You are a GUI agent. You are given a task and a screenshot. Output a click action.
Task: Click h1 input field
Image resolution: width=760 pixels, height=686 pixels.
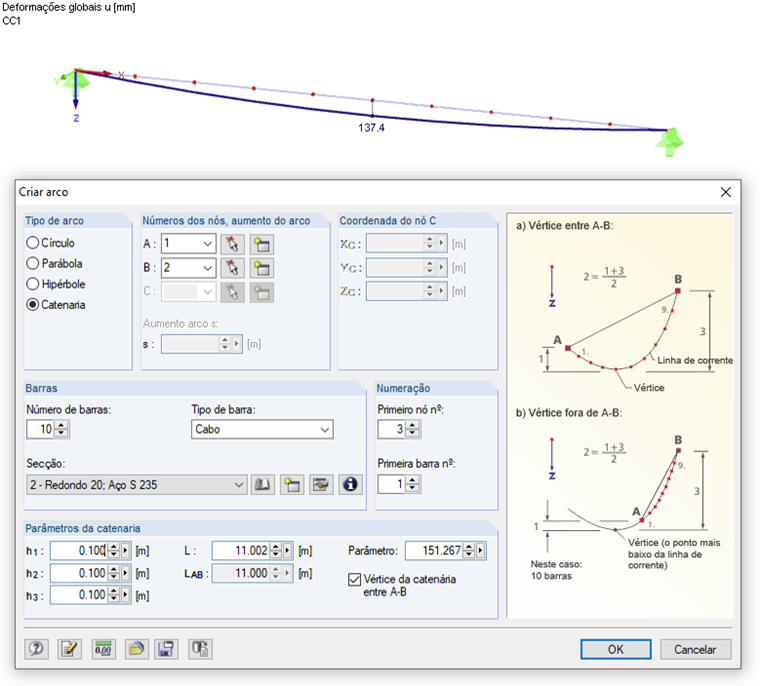[79, 550]
